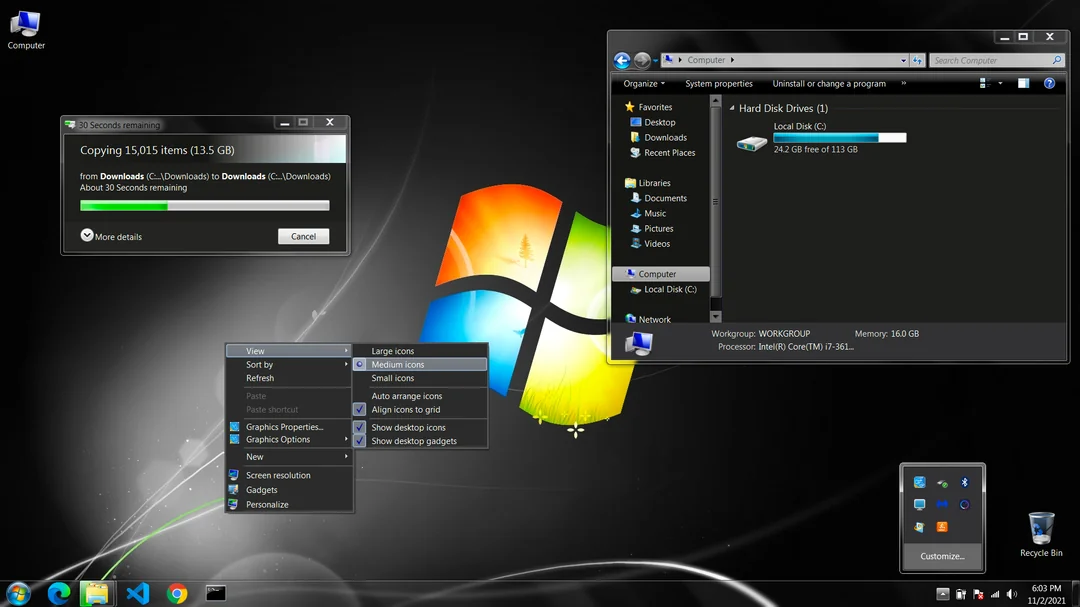Launch Visual Studio Code from the taskbar
Image resolution: width=1080 pixels, height=607 pixels.
point(138,593)
